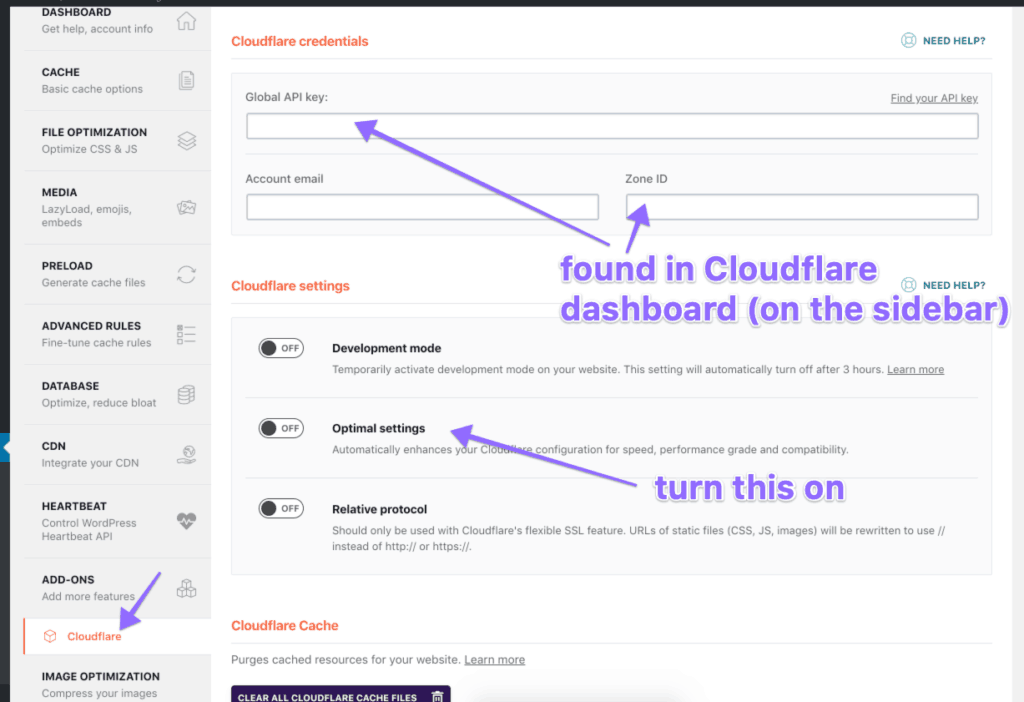
Task: Click the Advanced Rules list icon
Action: point(186,334)
